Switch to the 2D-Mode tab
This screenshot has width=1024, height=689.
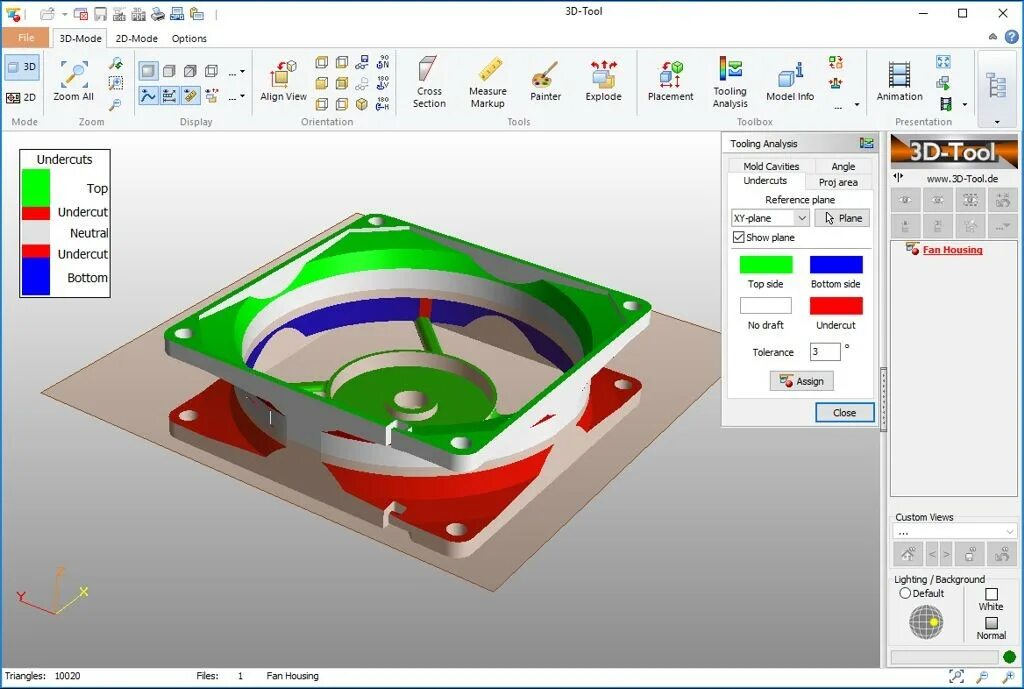136,38
